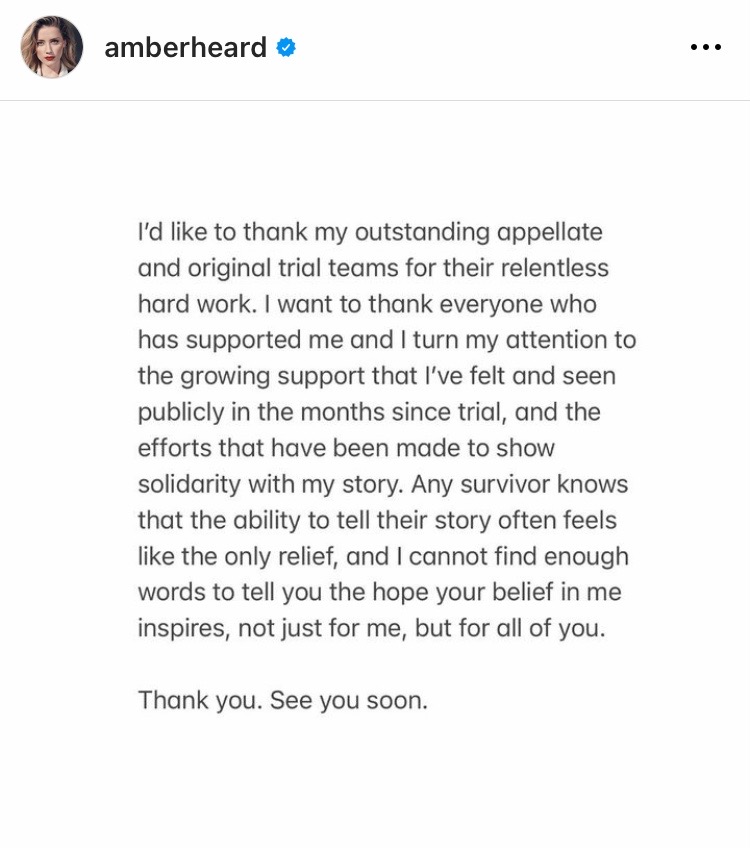Click the line 'has supported me and I turn my attention to'

pyautogui.click(x=387, y=340)
